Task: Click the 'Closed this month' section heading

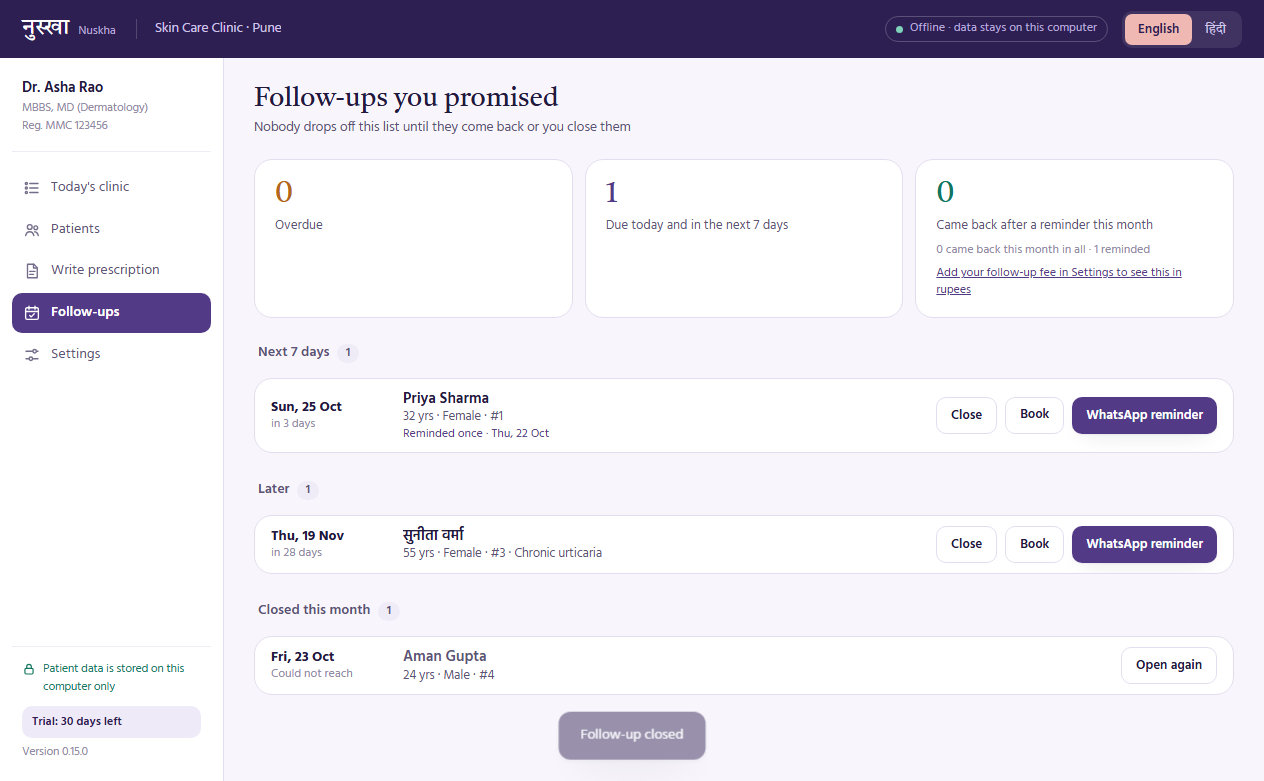Action: (314, 610)
